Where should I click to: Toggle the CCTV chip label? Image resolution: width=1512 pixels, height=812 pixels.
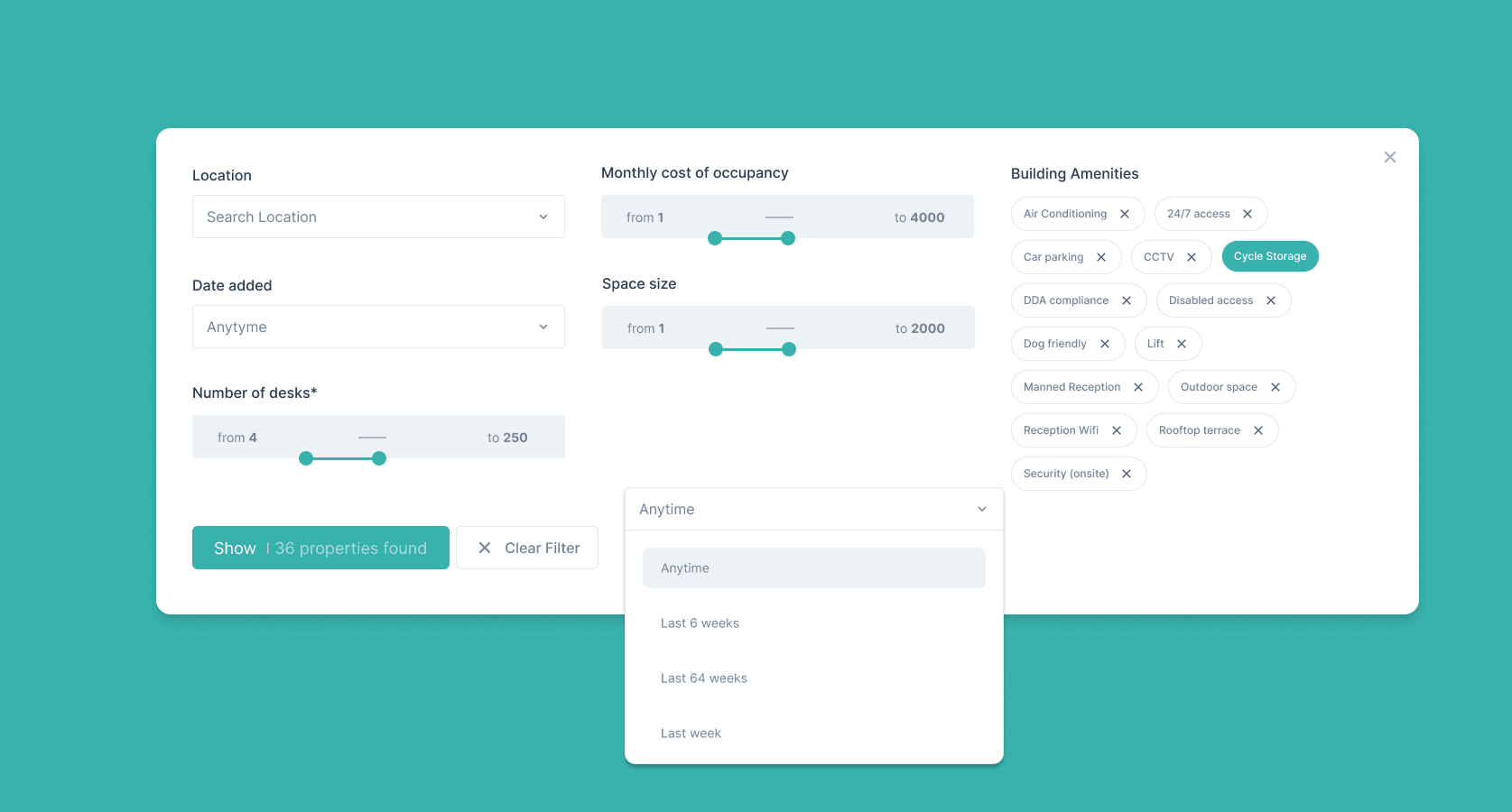pos(1159,257)
